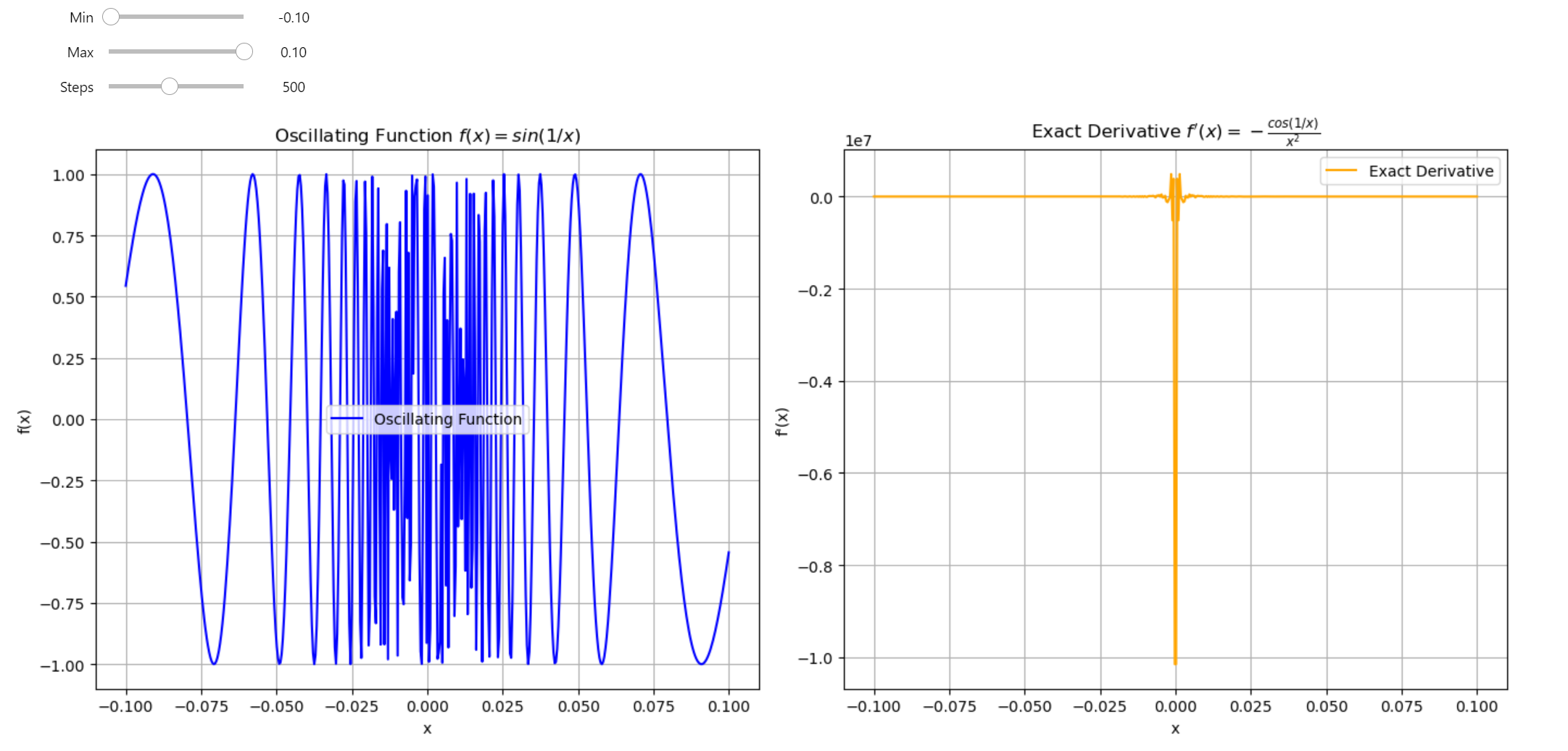Click the Oscillating Function legend box
The image size is (1568, 751).
[428, 419]
